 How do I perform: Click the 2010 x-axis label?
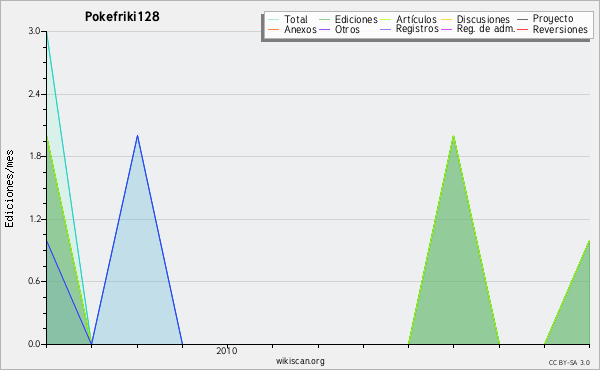tap(227, 350)
